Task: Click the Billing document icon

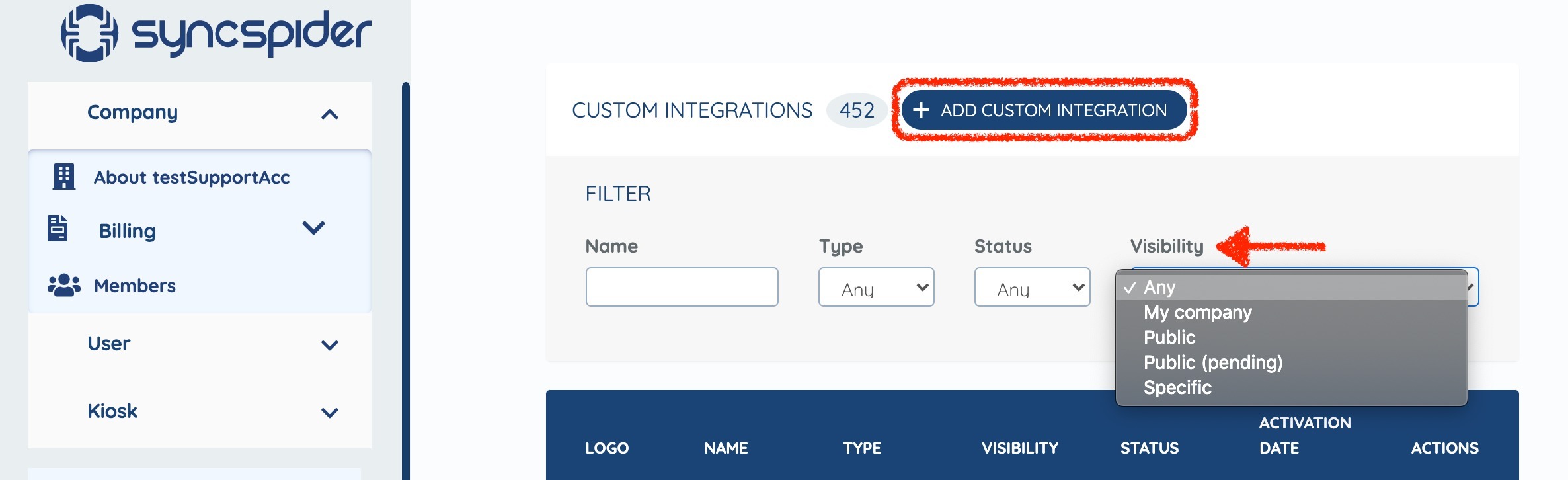Action: [x=58, y=228]
